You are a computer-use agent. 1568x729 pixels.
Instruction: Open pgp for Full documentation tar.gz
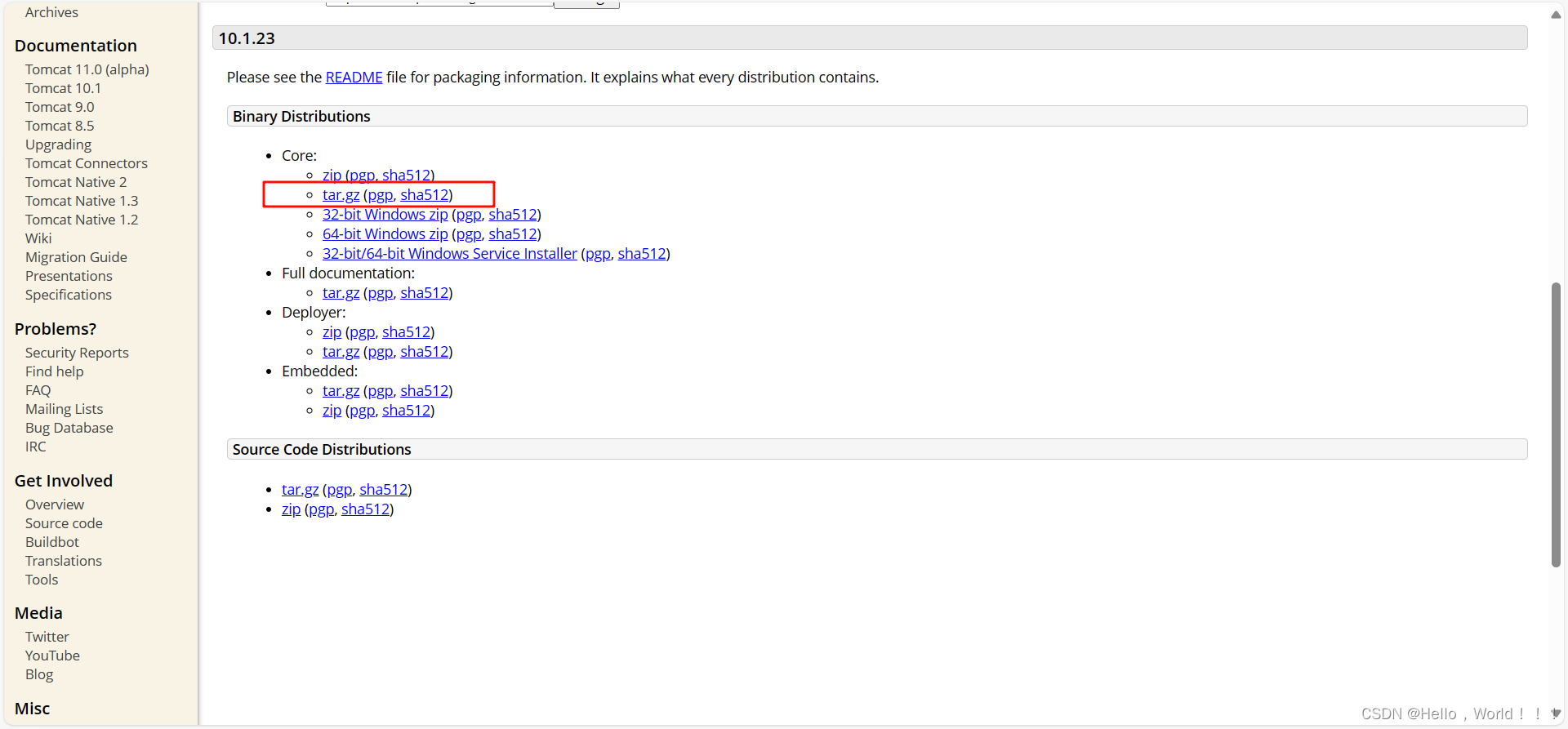(x=380, y=293)
